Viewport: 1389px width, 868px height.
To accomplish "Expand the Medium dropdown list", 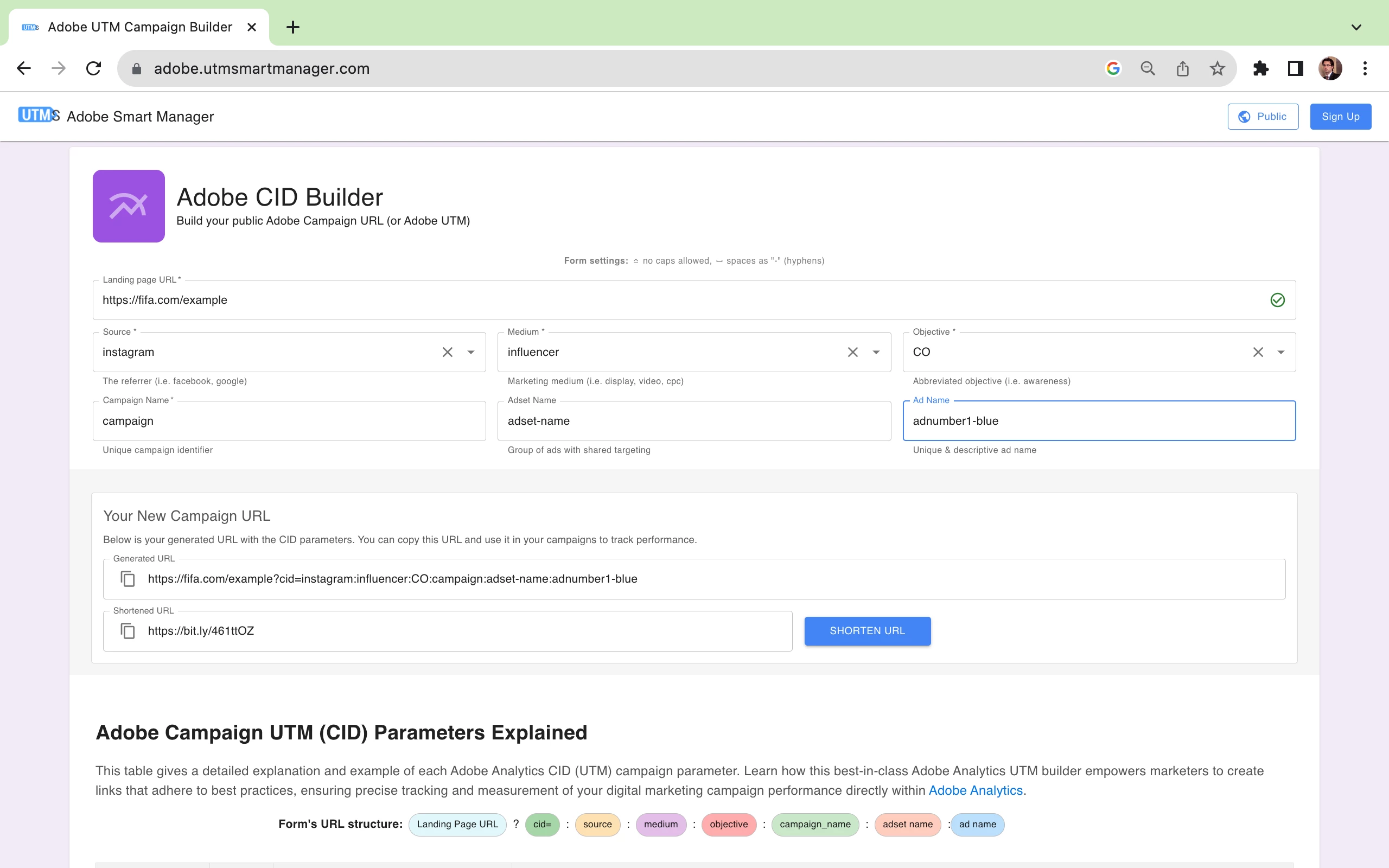I will (x=876, y=352).
